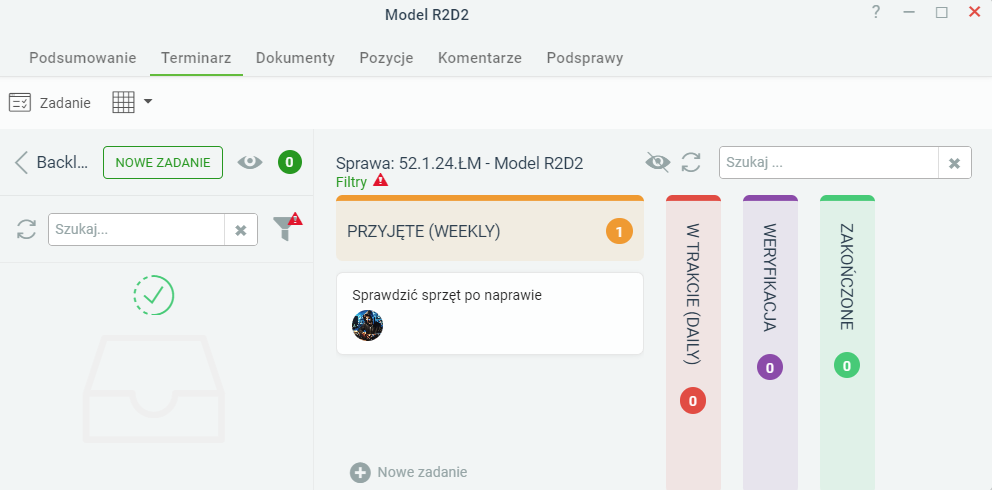Focus the backlog Szukaj... search field

point(136,229)
